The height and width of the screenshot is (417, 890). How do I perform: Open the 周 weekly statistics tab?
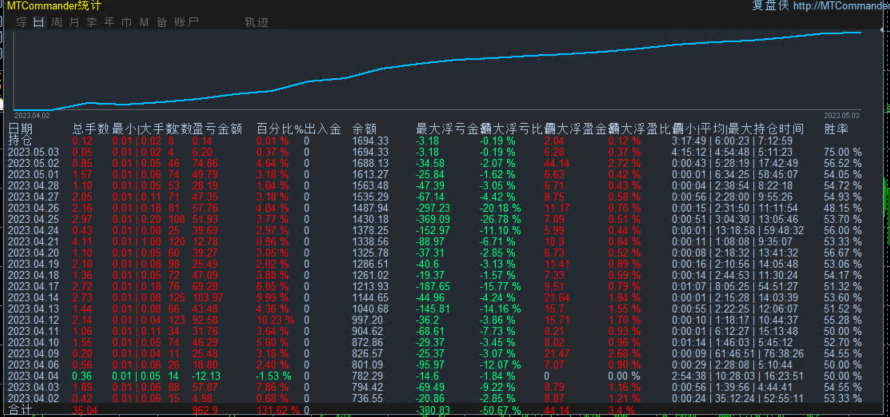(x=56, y=23)
